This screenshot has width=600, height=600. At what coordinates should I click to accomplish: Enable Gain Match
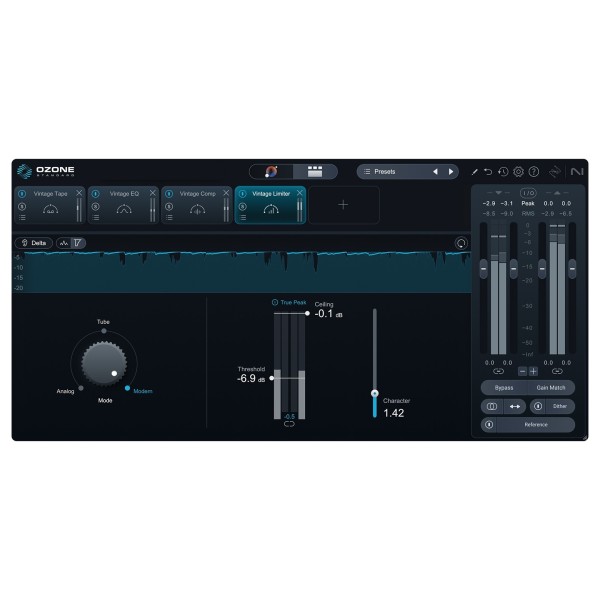point(551,388)
